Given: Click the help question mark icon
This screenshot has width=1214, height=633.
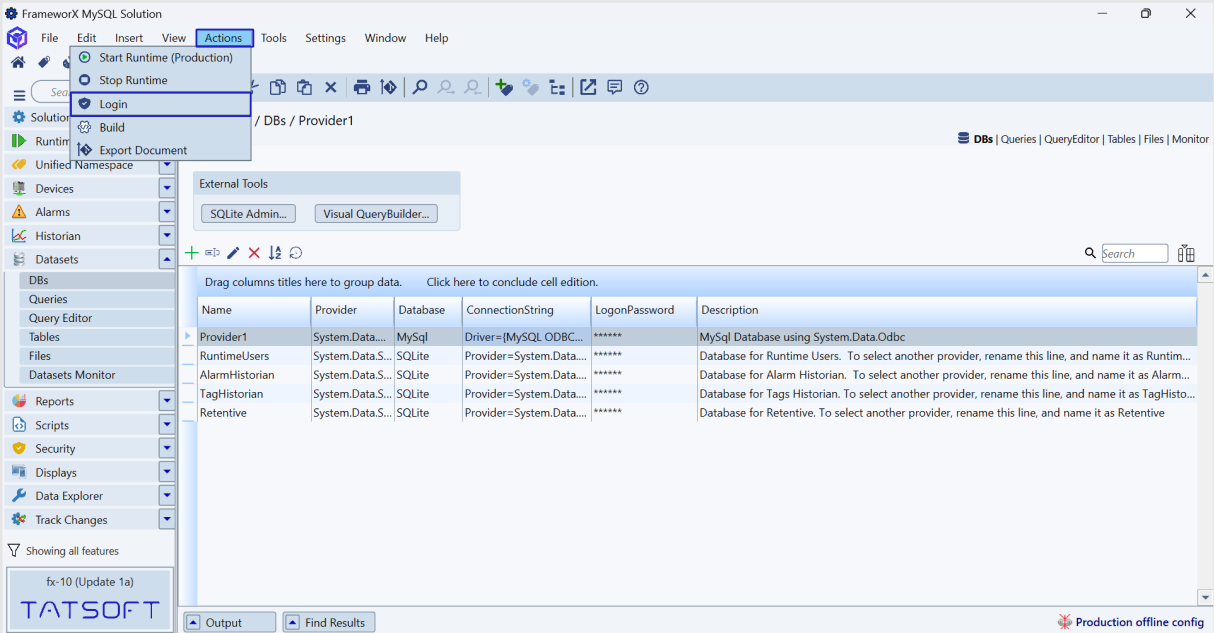Looking at the screenshot, I should pyautogui.click(x=641, y=87).
